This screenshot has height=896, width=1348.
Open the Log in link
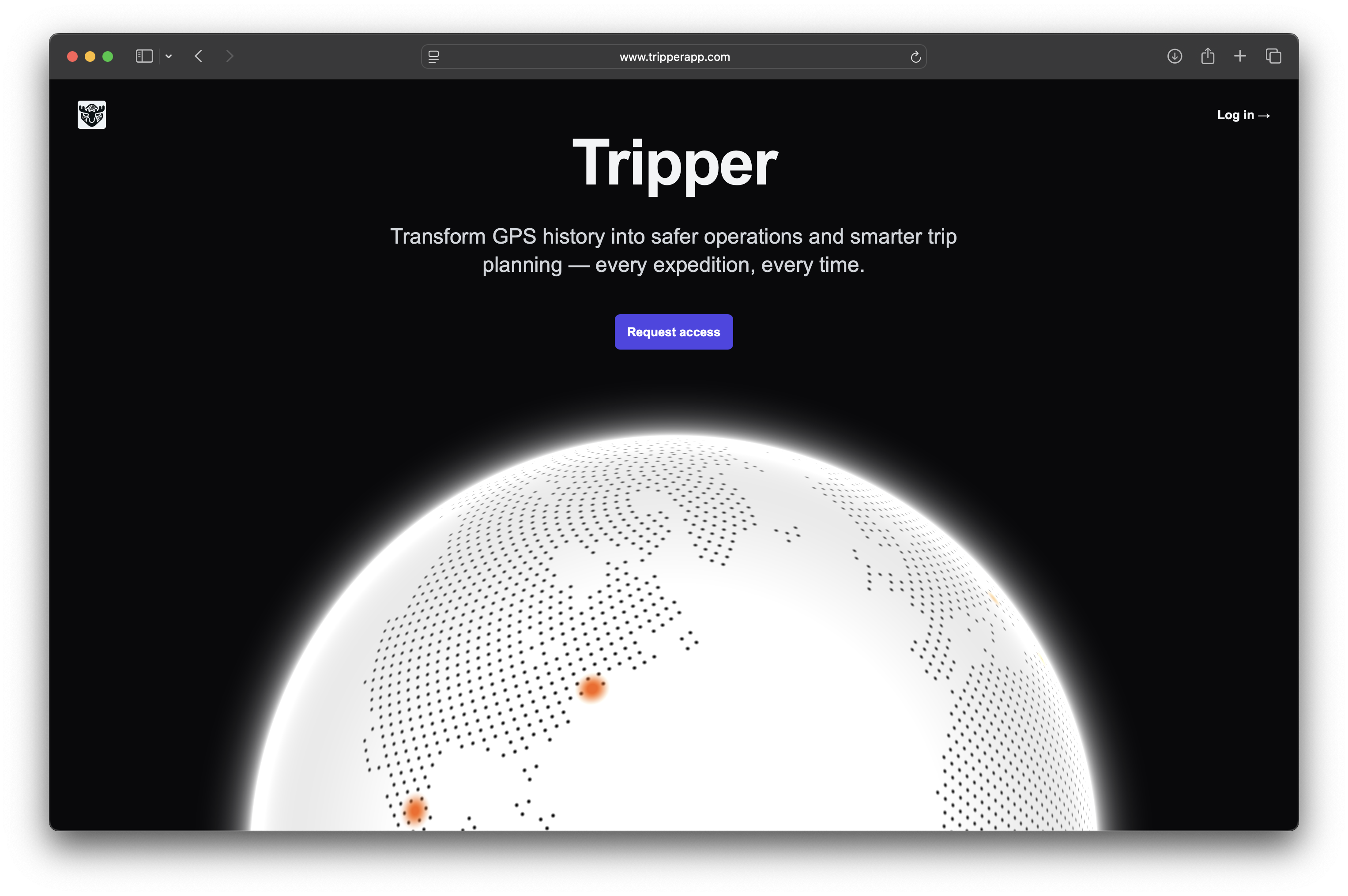(1243, 115)
